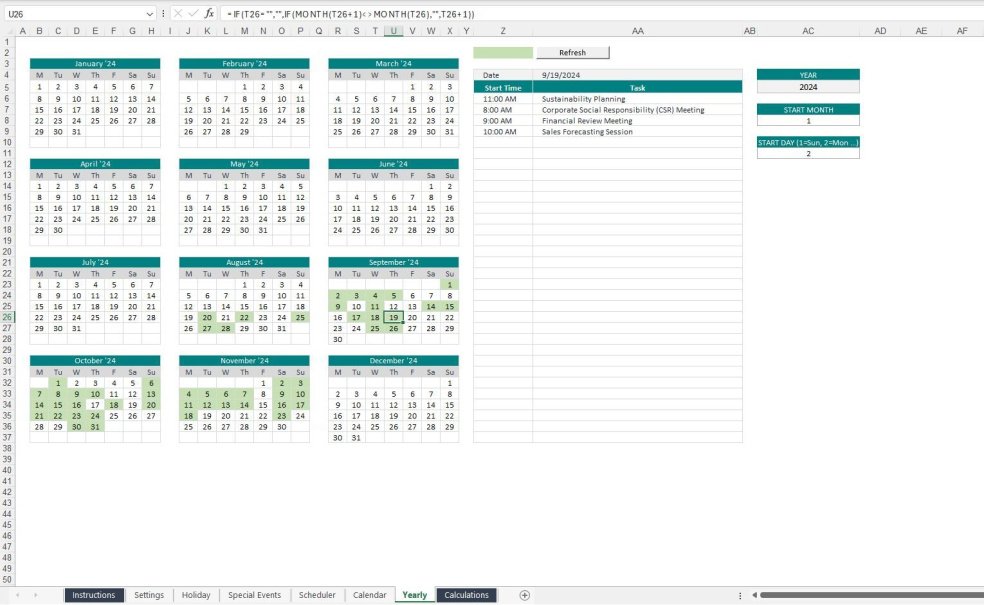984x605 pixels.
Task: Select the YEAR cell showing 2024
Action: [x=808, y=86]
